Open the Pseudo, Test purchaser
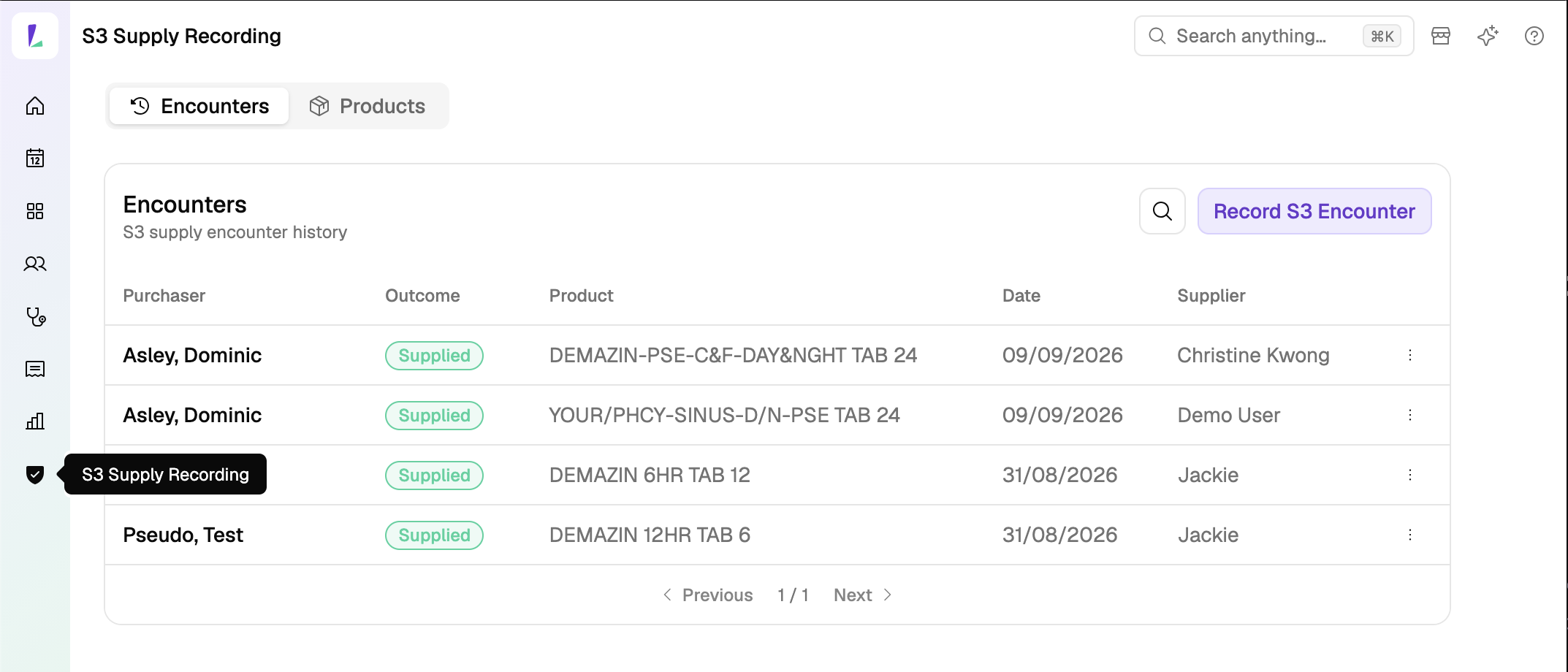This screenshot has width=1568, height=672. click(183, 535)
